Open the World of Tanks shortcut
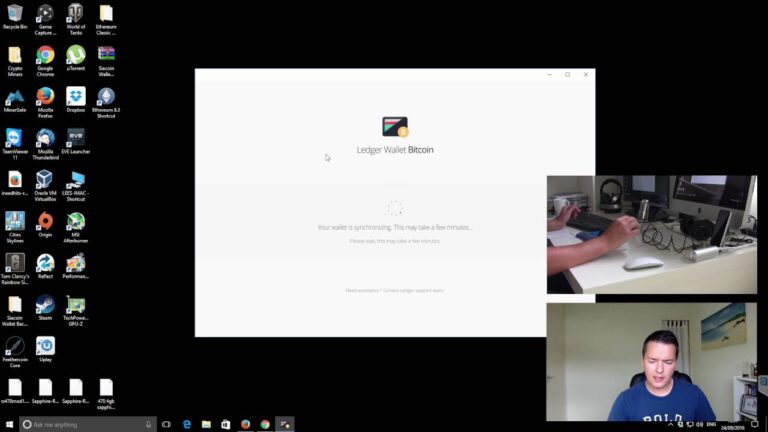Viewport: 768px width, 432px height. [76, 14]
